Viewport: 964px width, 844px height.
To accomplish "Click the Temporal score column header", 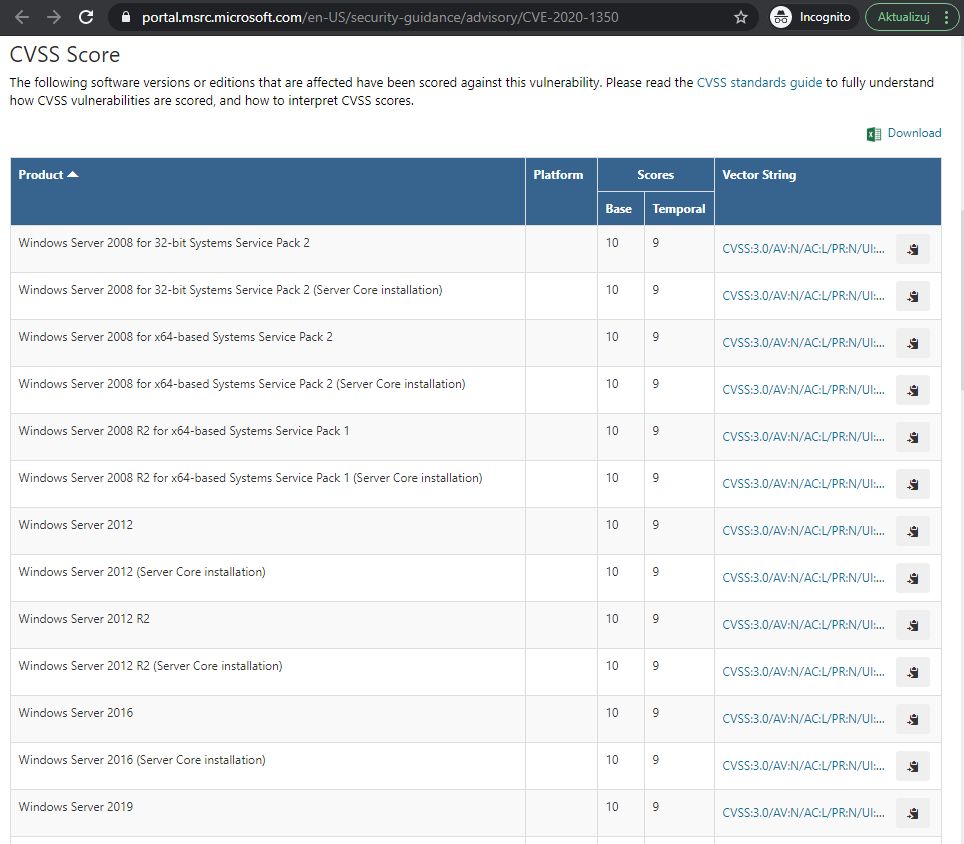I will 679,209.
